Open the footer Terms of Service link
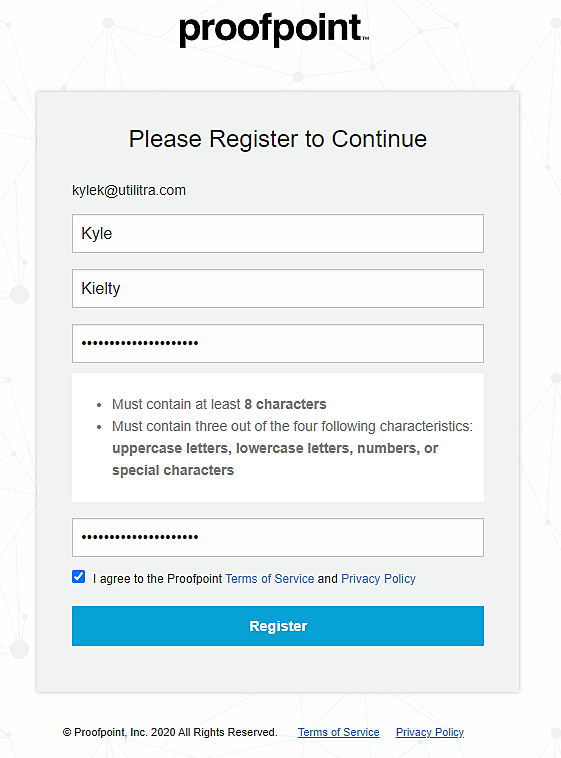 339,732
